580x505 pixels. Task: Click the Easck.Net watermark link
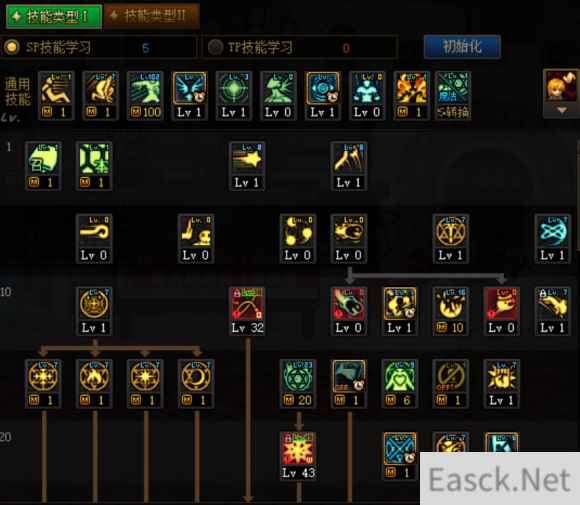tap(500, 479)
